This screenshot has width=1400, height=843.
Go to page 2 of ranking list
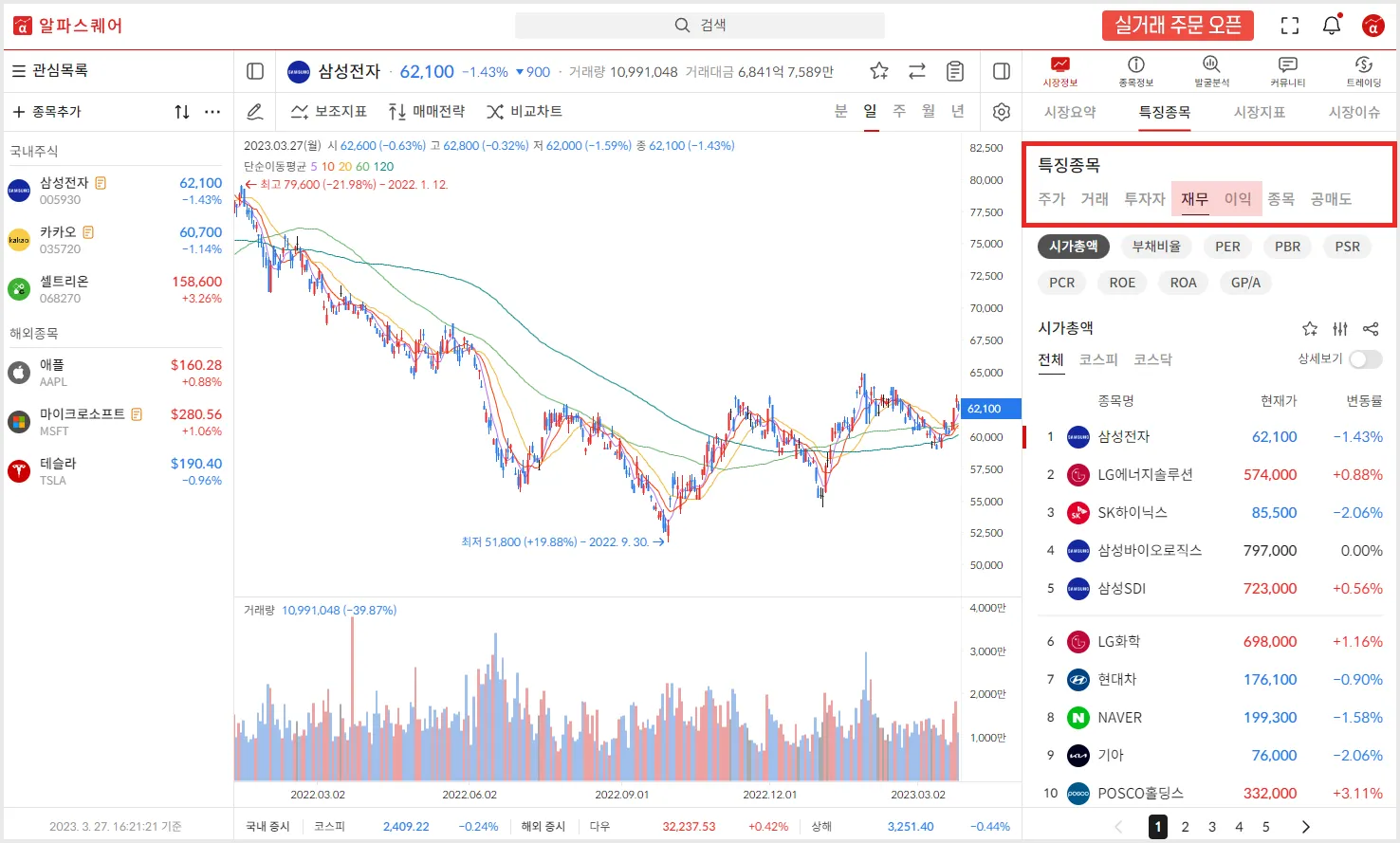pos(1185,827)
